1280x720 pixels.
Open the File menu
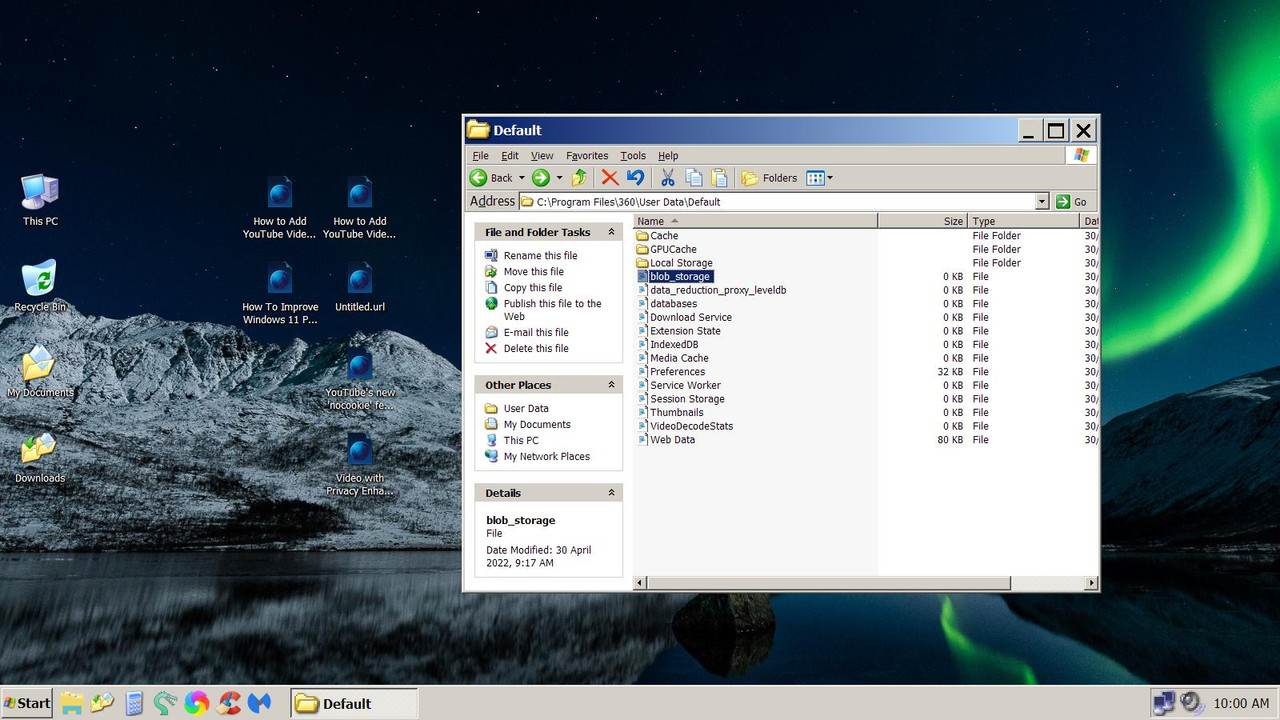[480, 156]
